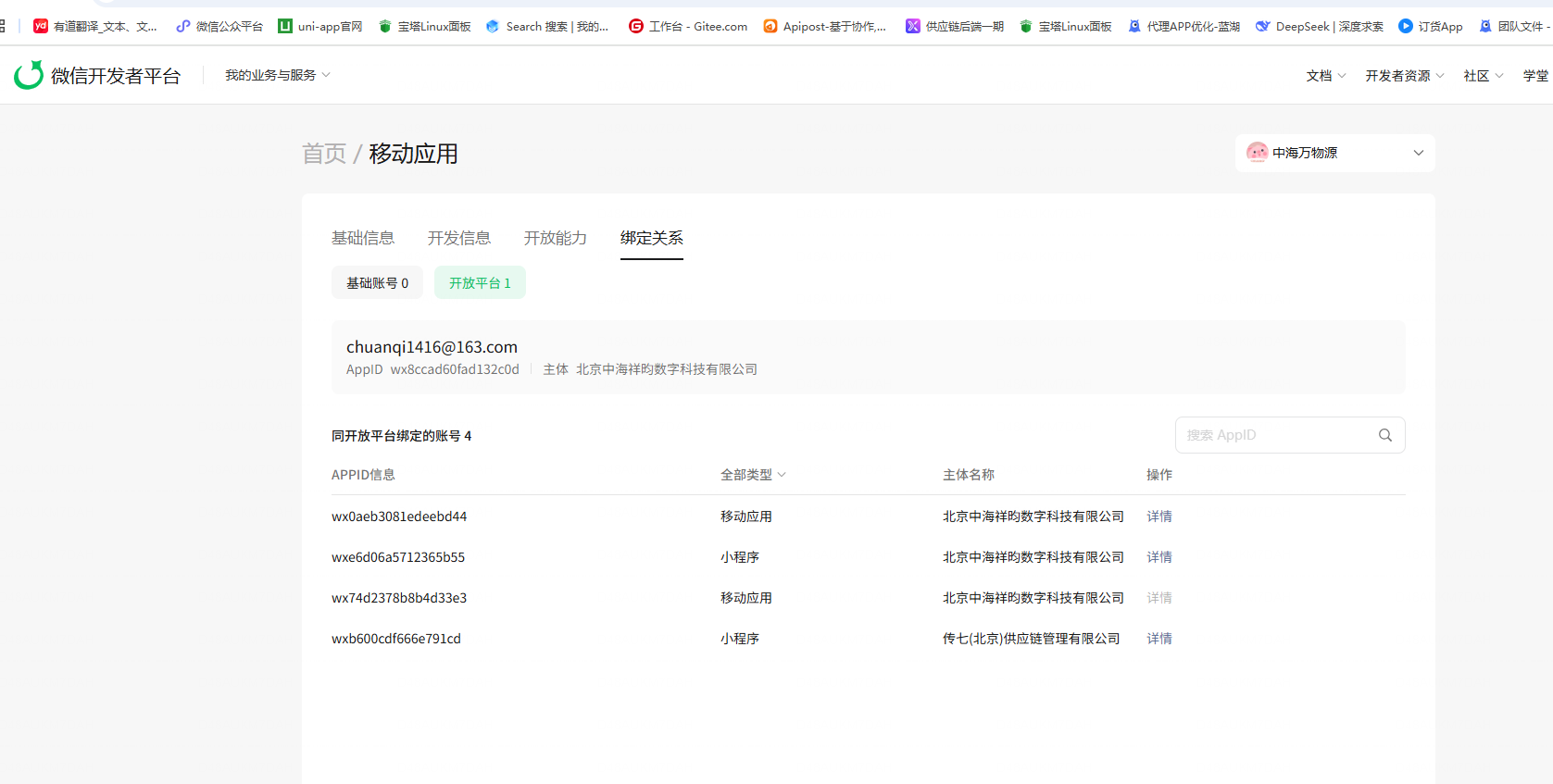The image size is (1553, 784).
Task: Open the 微信公众平台 bookmark
Action: coord(219,26)
